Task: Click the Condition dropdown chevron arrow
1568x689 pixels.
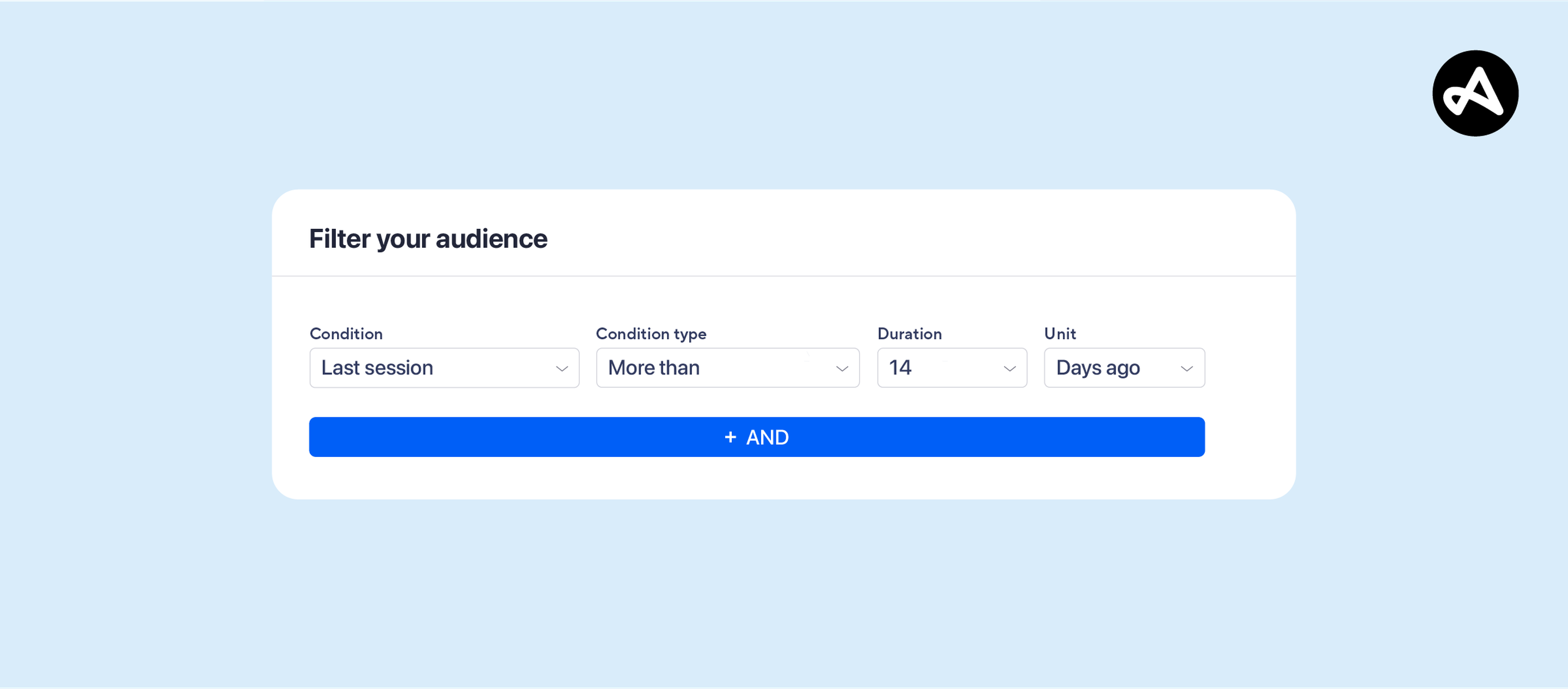Action: coord(561,369)
